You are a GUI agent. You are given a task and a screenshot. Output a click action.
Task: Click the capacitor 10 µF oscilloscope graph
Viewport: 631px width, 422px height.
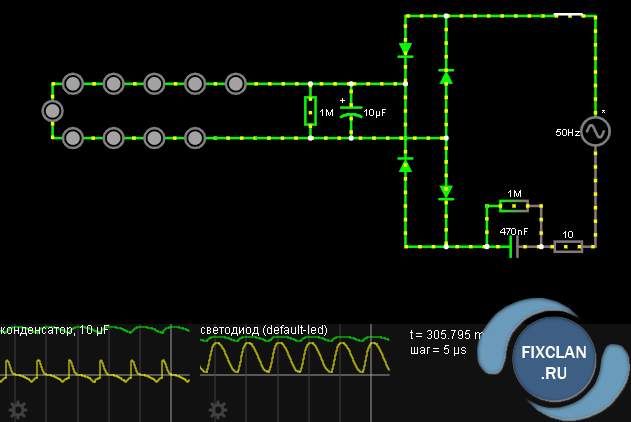(95, 360)
